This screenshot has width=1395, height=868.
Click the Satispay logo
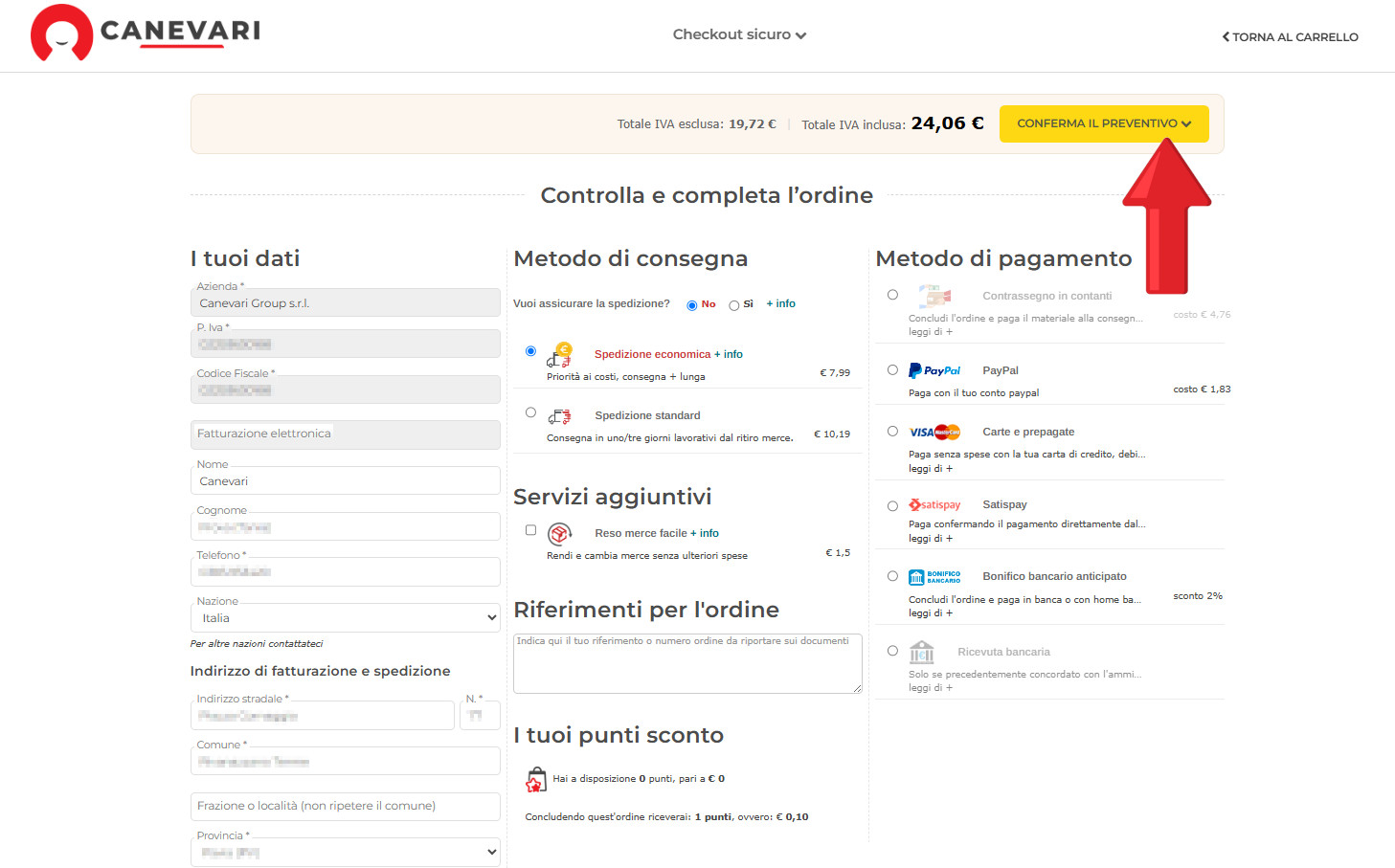pyautogui.click(x=934, y=504)
